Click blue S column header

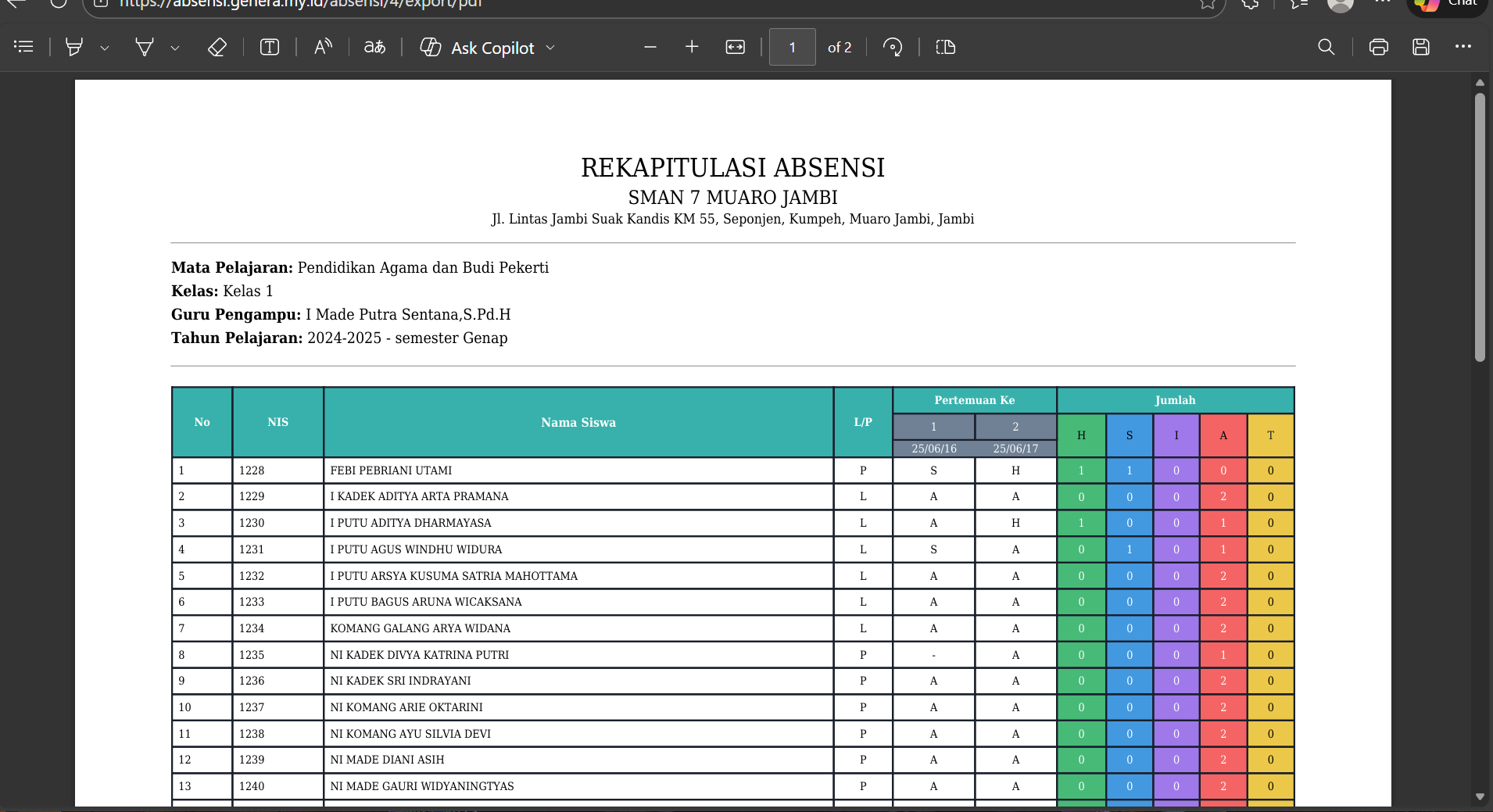(x=1129, y=435)
